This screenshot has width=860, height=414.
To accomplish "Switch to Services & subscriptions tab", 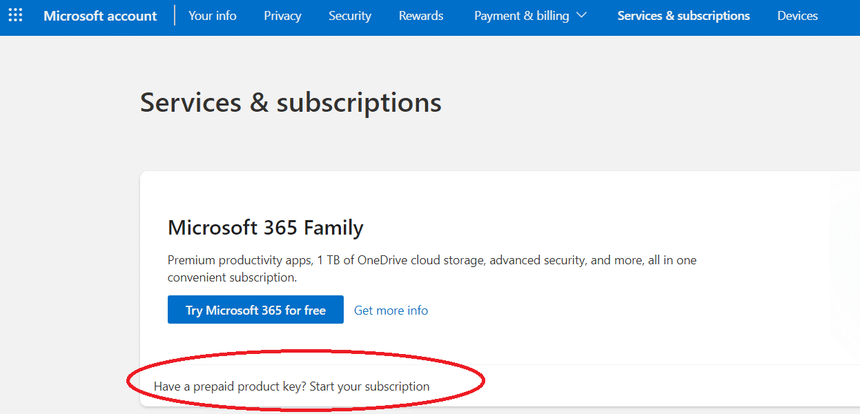I will [683, 16].
